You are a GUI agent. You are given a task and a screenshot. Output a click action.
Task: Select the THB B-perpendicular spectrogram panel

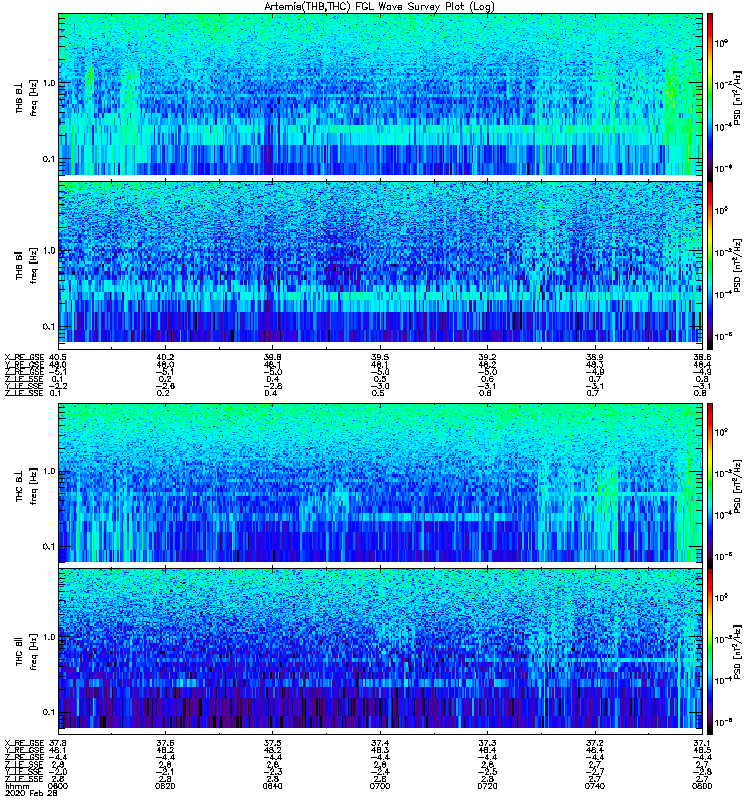click(380, 94)
